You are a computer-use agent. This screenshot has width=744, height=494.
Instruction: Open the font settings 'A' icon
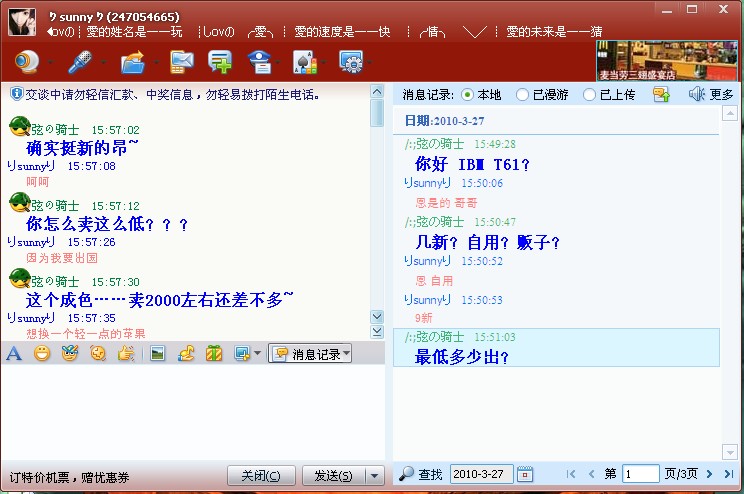[14, 353]
